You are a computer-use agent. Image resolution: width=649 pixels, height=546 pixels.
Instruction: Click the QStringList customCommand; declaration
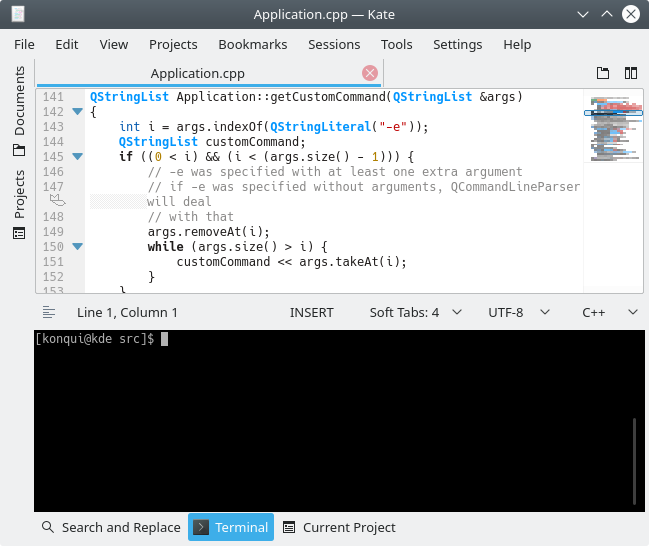[212, 142]
